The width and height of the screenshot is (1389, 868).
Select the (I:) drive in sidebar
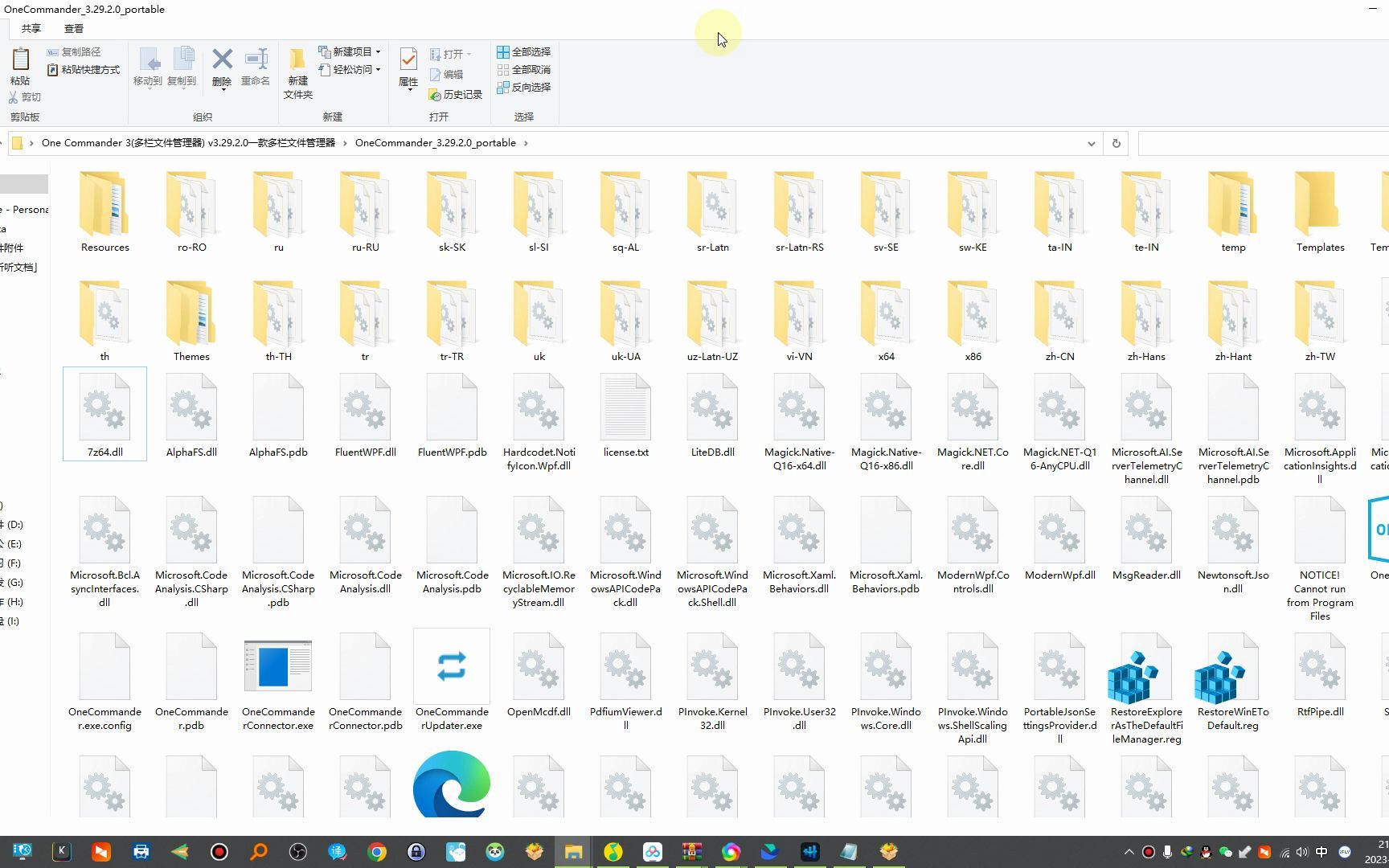[x=11, y=621]
